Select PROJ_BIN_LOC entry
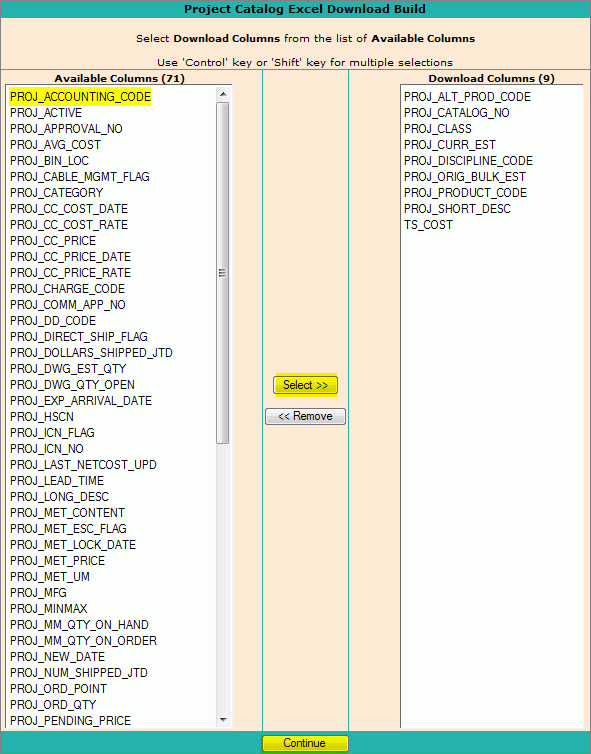The height and width of the screenshot is (754, 591). coord(50,161)
